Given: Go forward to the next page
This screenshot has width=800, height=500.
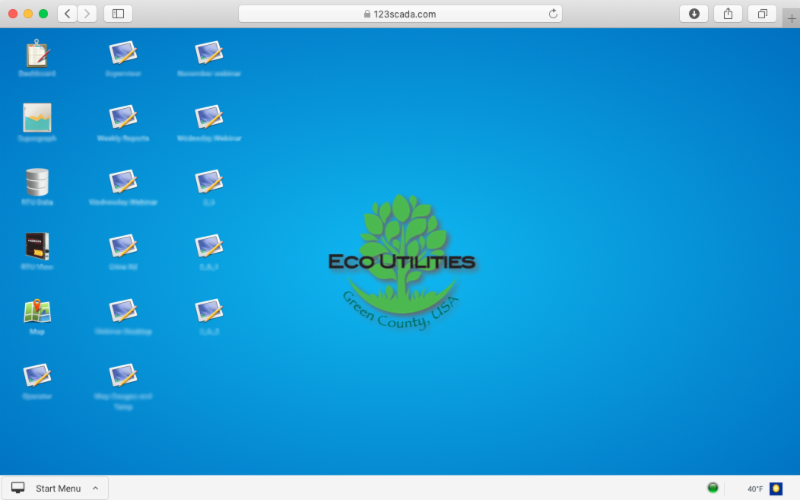Looking at the screenshot, I should pos(87,14).
